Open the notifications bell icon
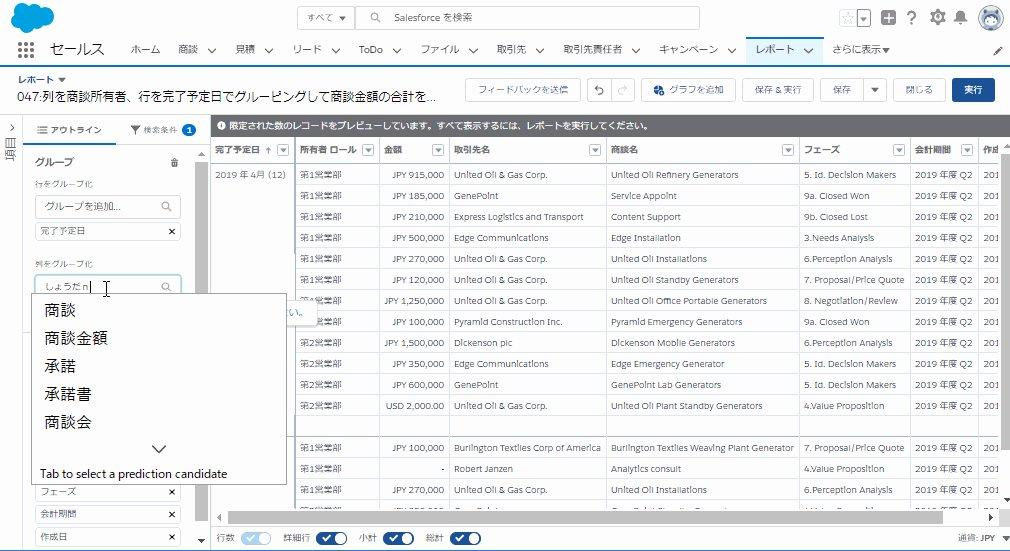The image size is (1010, 551). click(960, 18)
